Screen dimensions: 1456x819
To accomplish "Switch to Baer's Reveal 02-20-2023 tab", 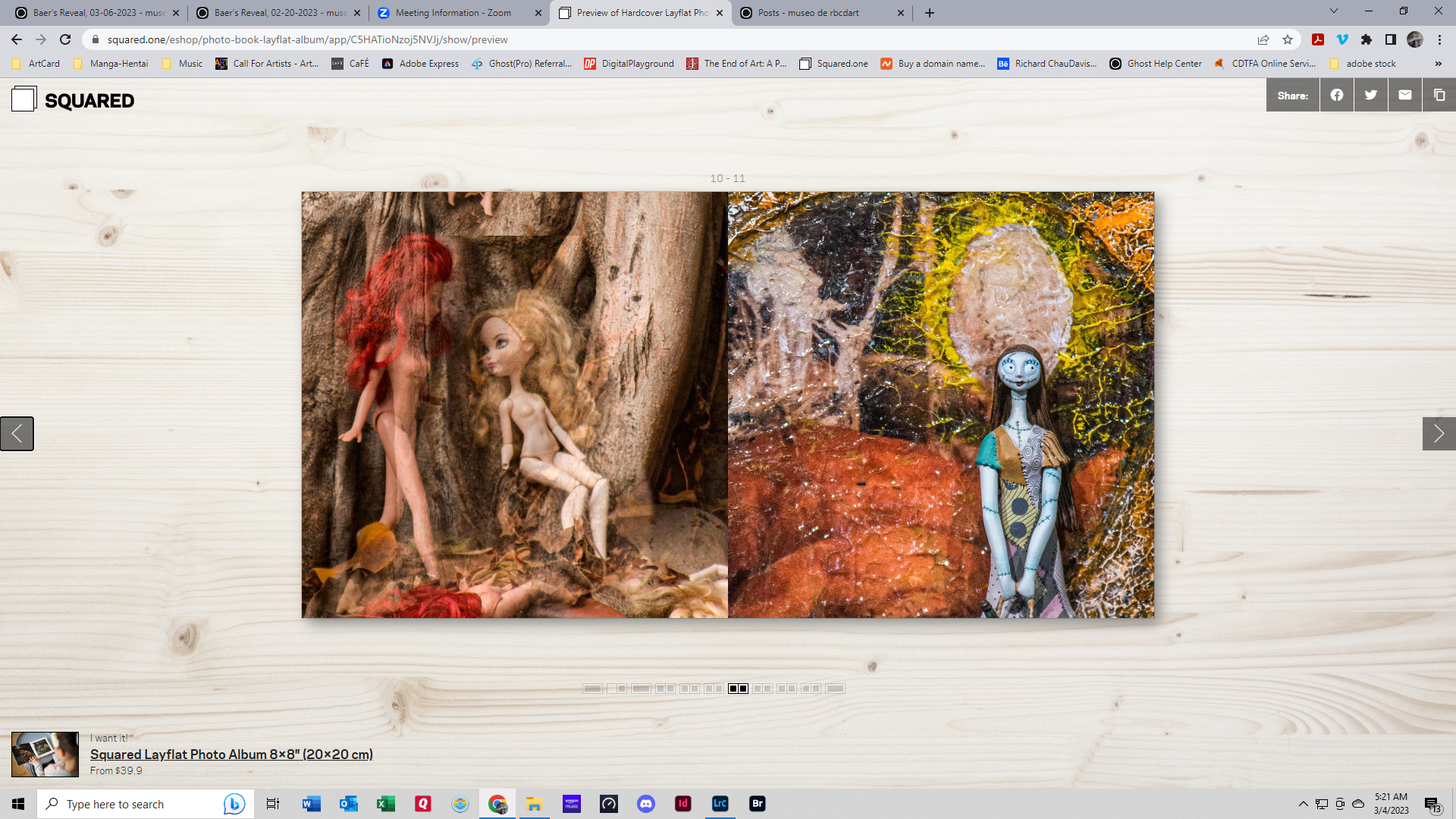I will point(278,13).
